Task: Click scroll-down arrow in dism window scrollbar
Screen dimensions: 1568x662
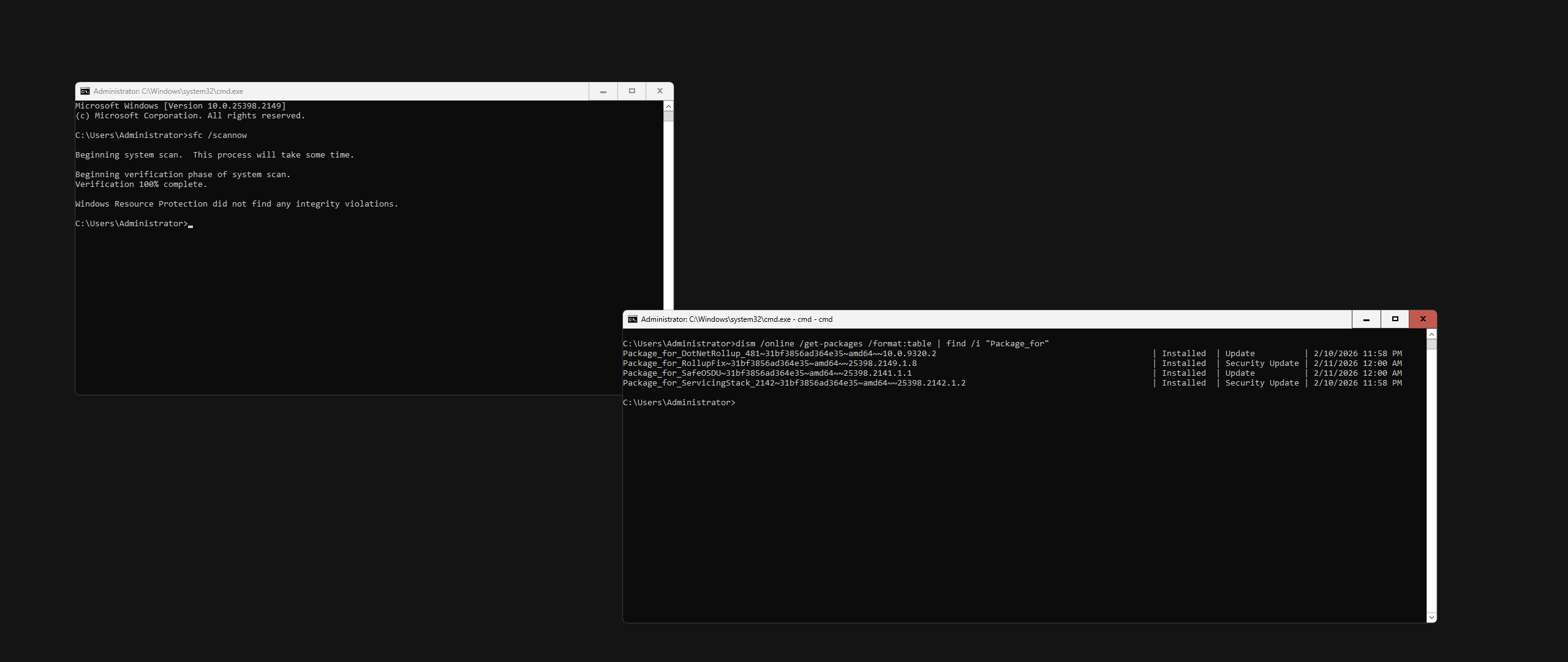Action: pyautogui.click(x=1431, y=617)
